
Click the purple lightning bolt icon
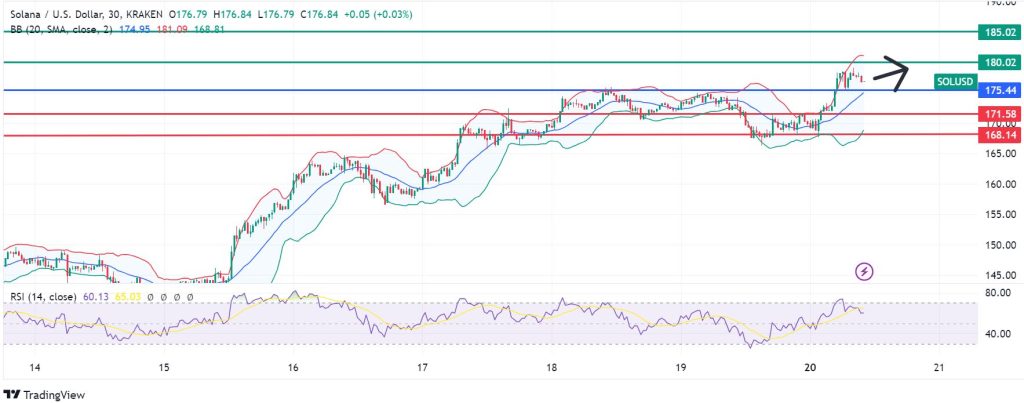(x=865, y=271)
